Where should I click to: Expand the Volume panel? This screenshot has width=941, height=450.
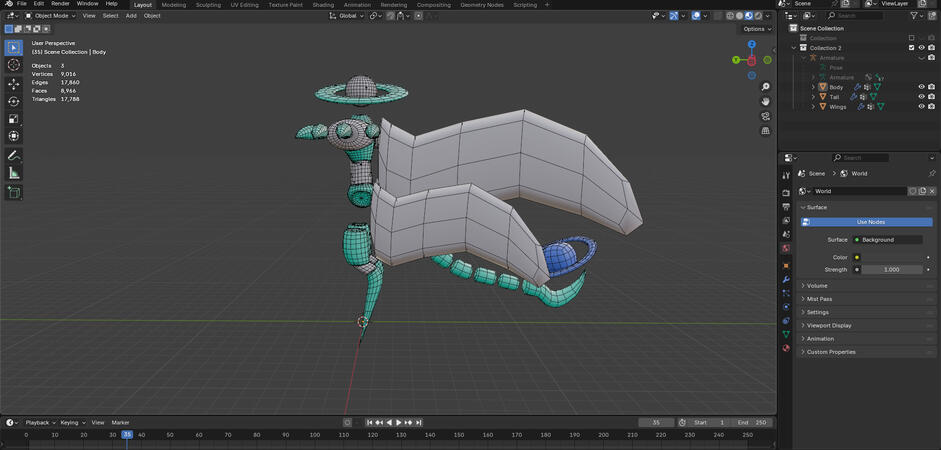point(818,286)
